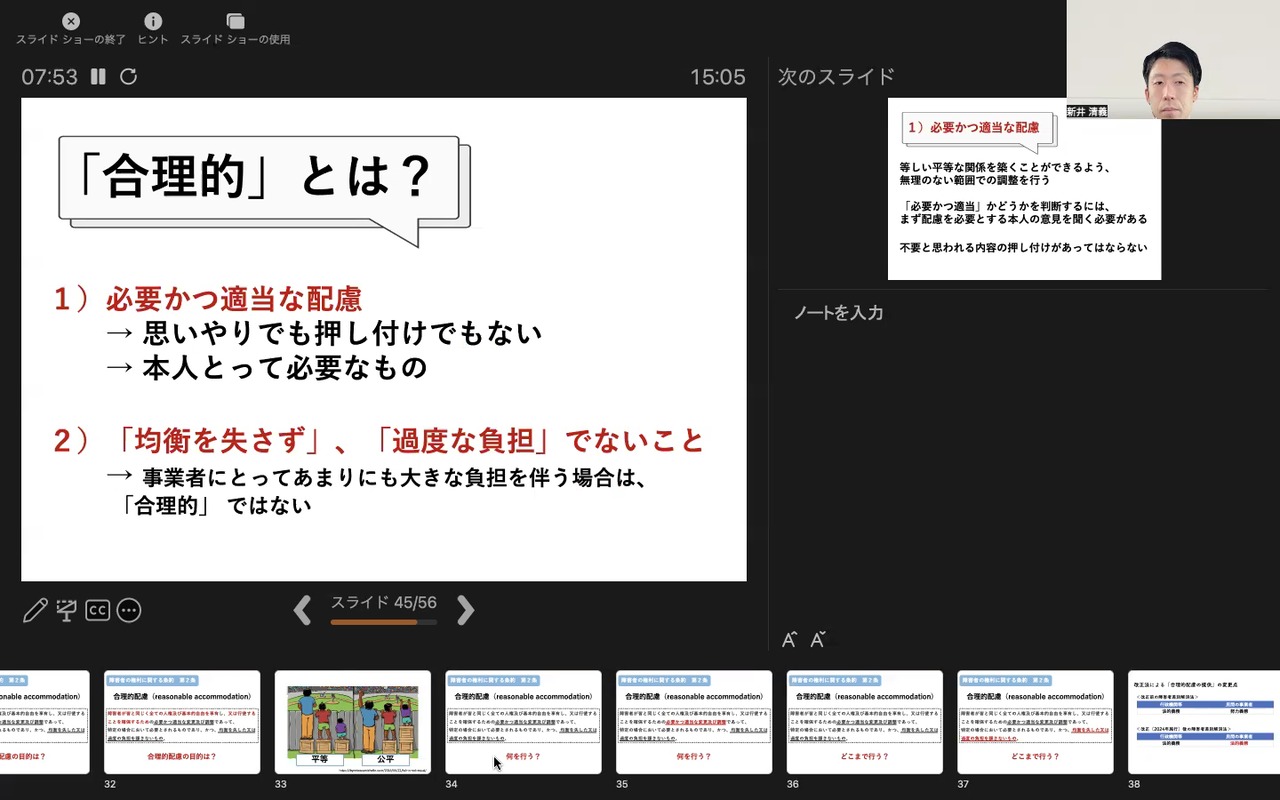Select slide 38 thumbnail
Screen dimensions: 1280x800
click(x=1204, y=722)
